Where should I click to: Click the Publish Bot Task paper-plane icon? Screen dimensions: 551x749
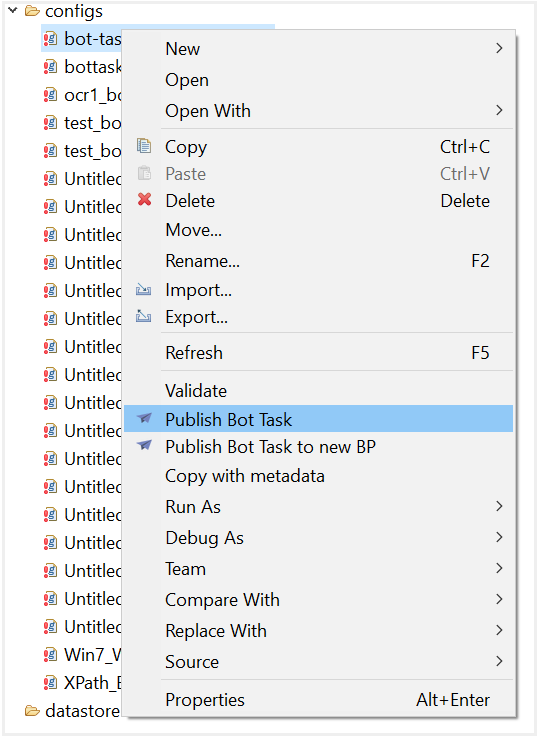[x=144, y=418]
